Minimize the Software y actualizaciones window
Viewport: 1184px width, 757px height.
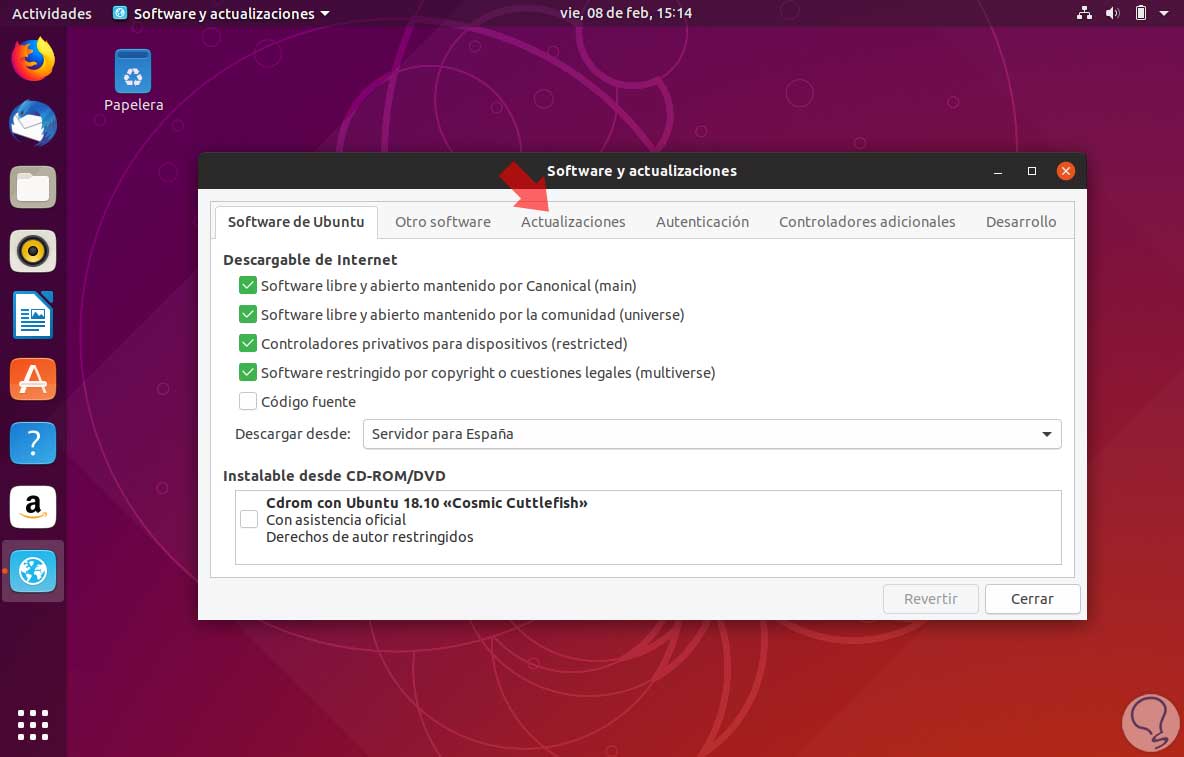[998, 171]
